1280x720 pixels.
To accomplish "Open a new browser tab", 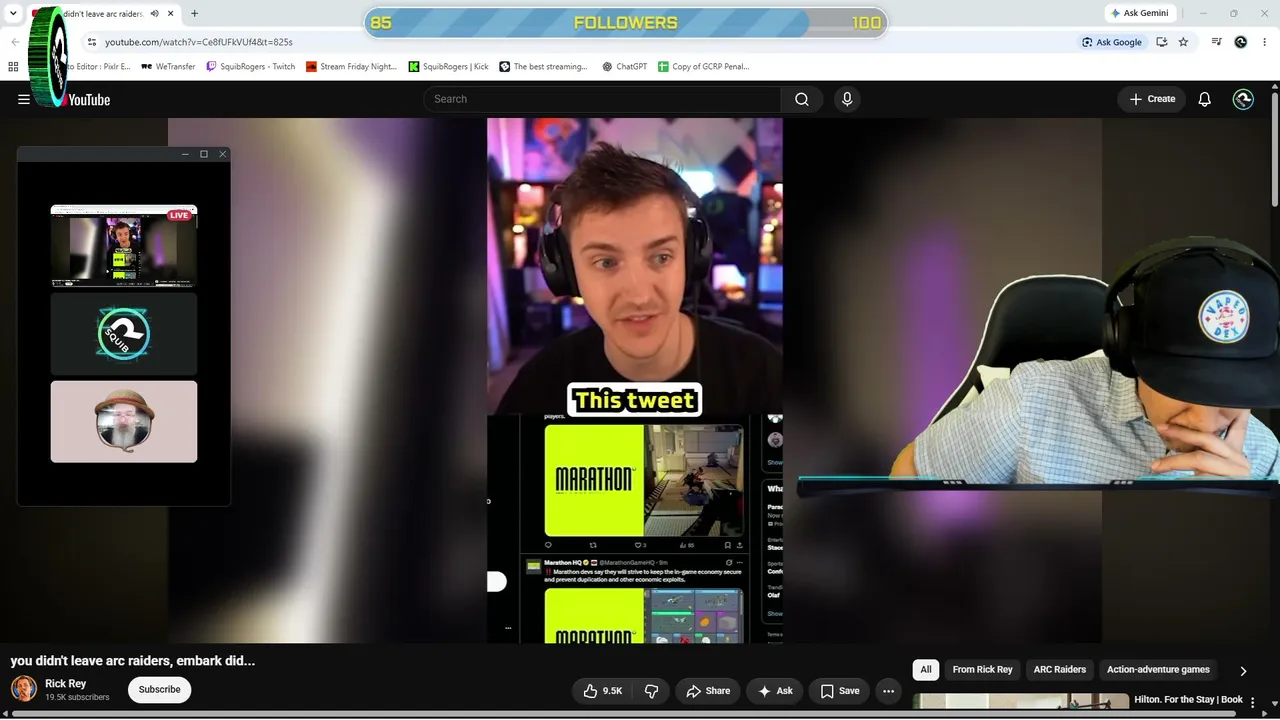I will coord(194,14).
